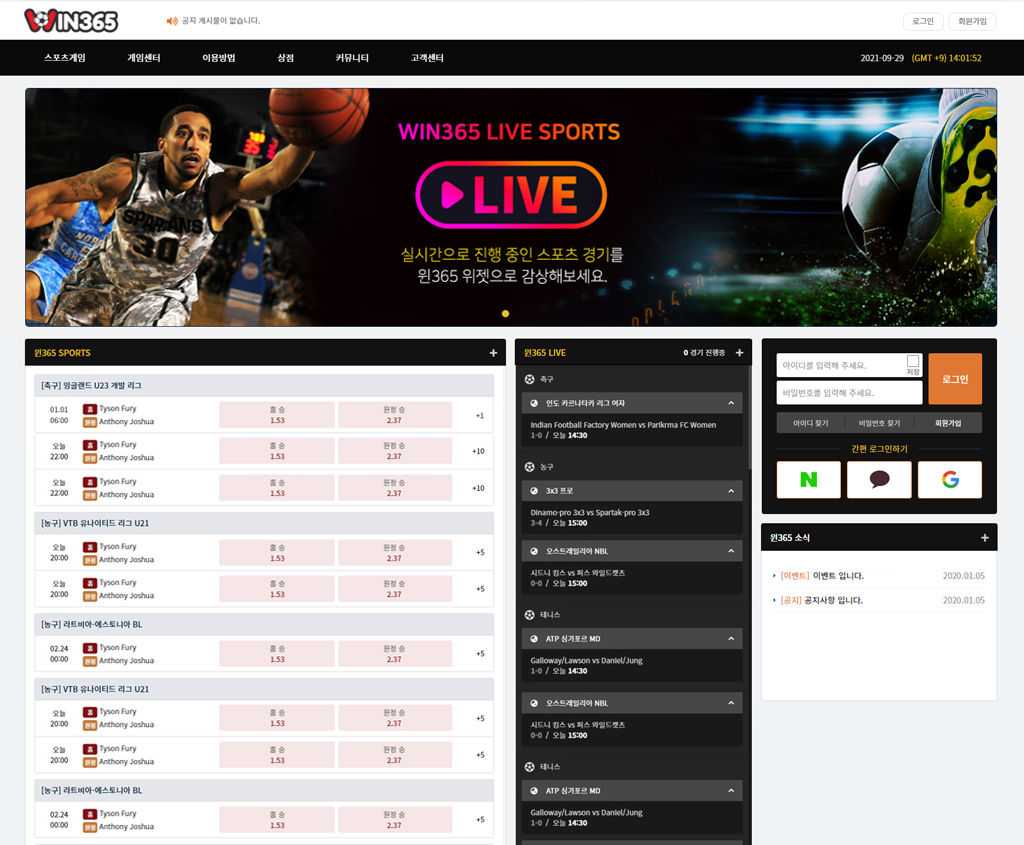Image resolution: width=1024 pixels, height=845 pixels.
Task: Log in with the KakaoTalk speech bubble icon
Action: pos(879,480)
